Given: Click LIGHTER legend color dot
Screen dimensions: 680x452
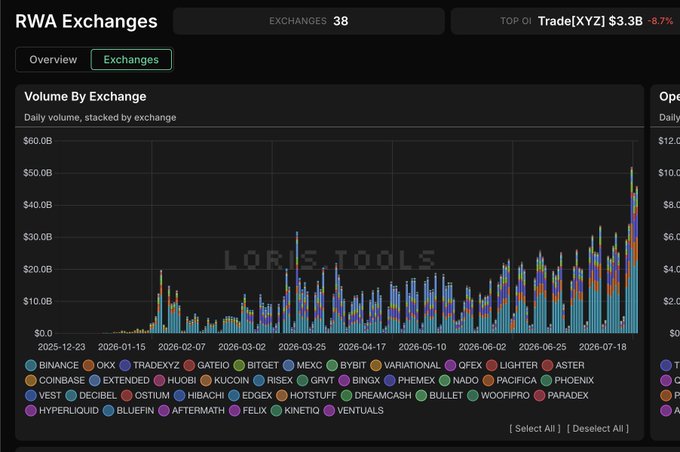Looking at the screenshot, I should point(491,365).
